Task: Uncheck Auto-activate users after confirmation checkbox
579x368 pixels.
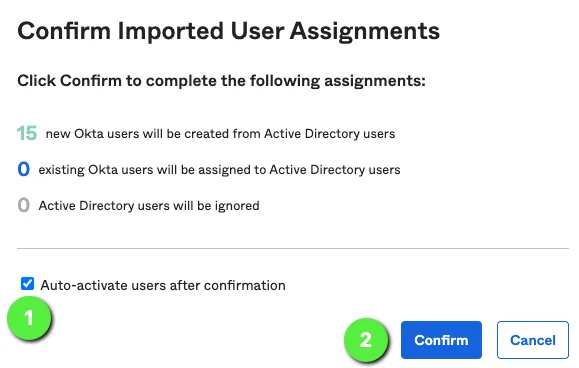Action: coord(27,283)
